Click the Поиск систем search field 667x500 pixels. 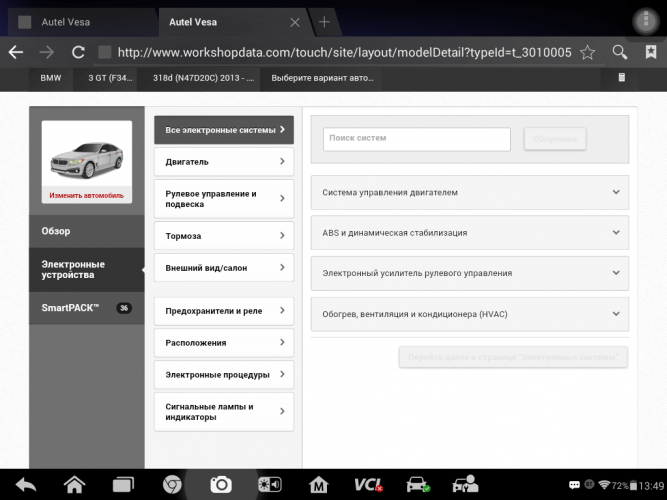pos(416,139)
